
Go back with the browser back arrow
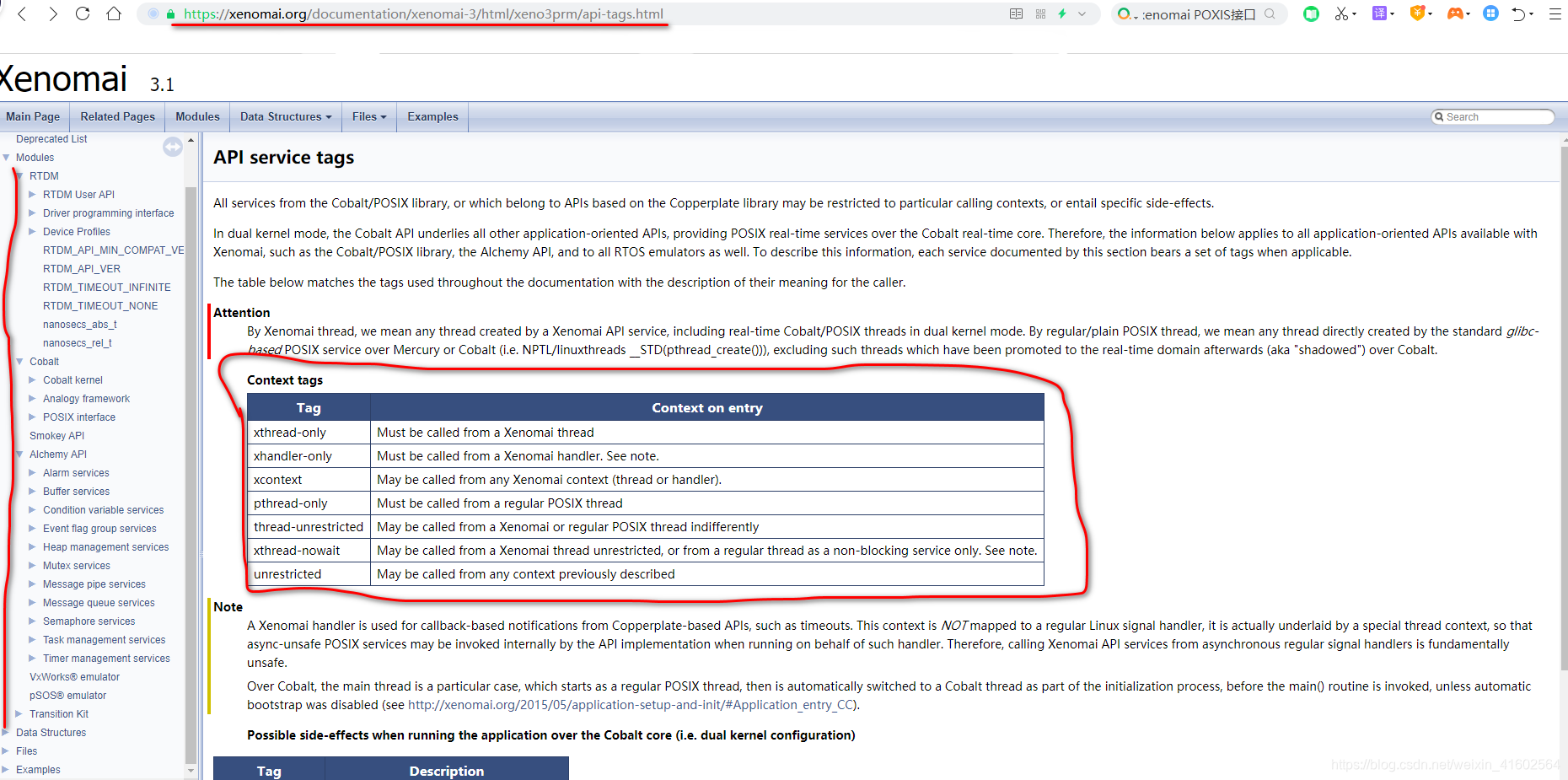pos(22,14)
